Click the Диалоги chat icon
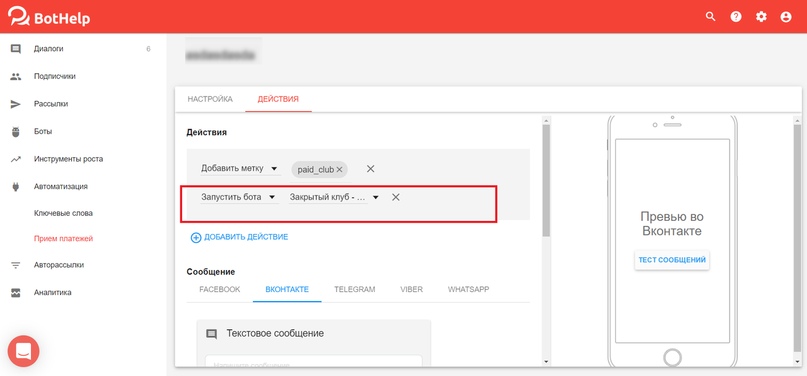 click(x=16, y=49)
